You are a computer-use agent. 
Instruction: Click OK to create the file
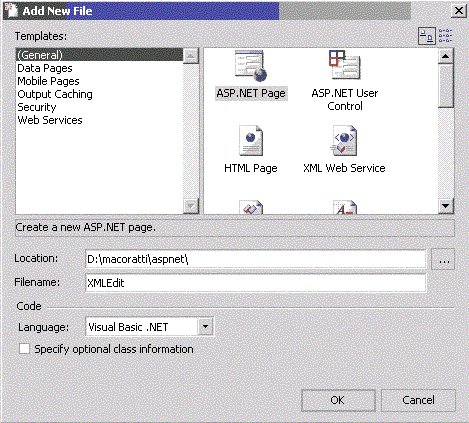click(338, 400)
